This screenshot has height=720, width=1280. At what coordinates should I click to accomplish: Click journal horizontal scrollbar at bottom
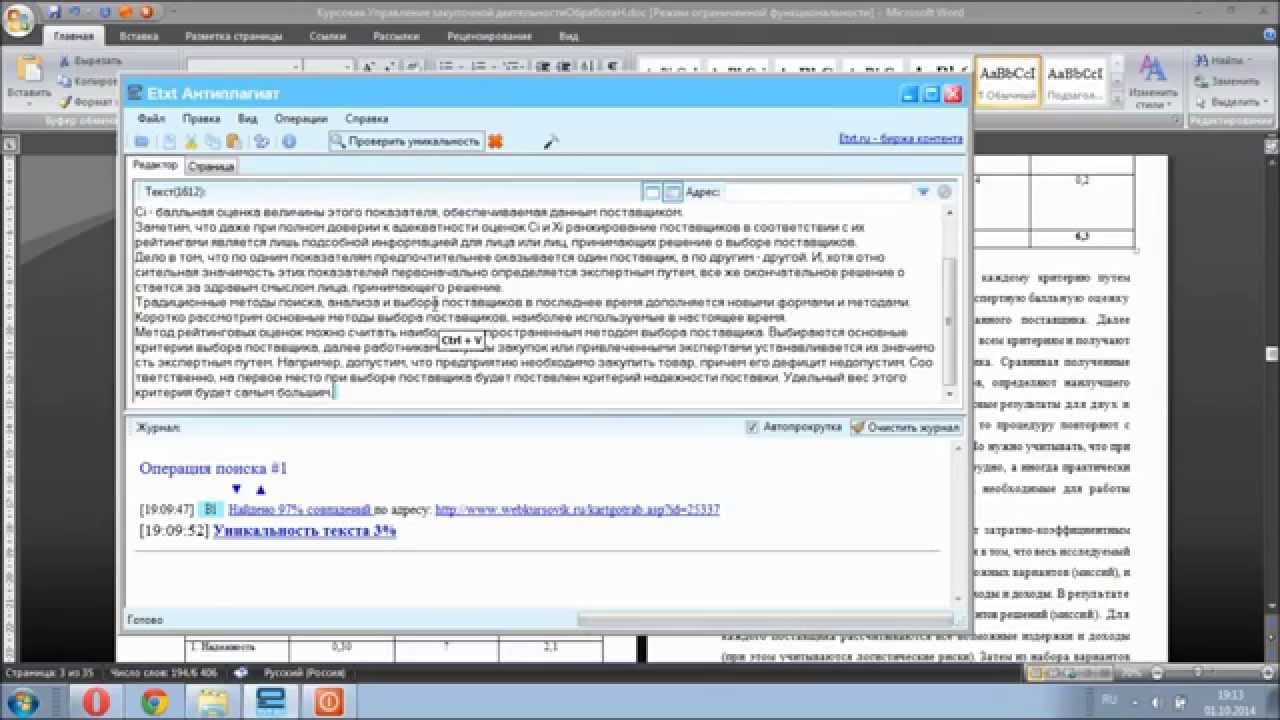766,620
